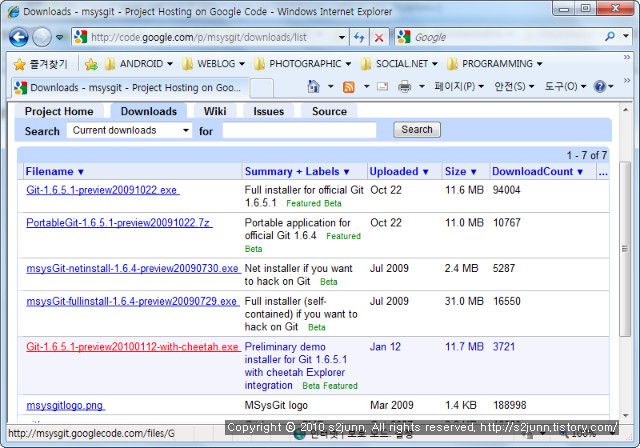Image resolution: width=640 pixels, height=448 pixels.
Task: Open the SOCIAL.NET favorites folder
Action: coord(400,64)
